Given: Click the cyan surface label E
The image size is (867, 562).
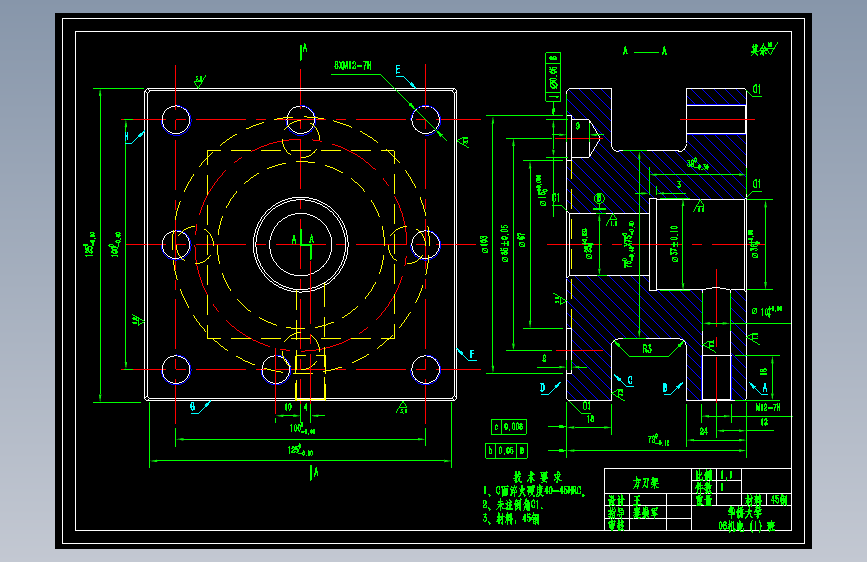Looking at the screenshot, I should (398, 70).
